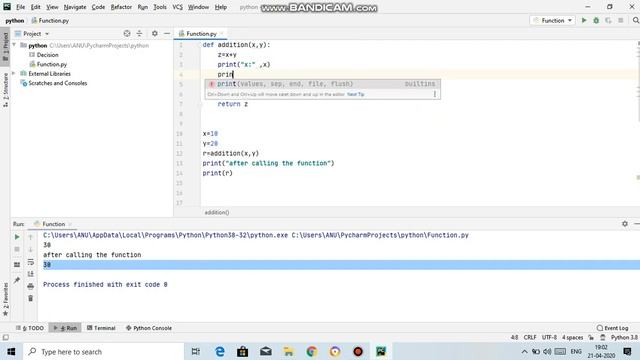Open Python Console tool window

pos(149,328)
